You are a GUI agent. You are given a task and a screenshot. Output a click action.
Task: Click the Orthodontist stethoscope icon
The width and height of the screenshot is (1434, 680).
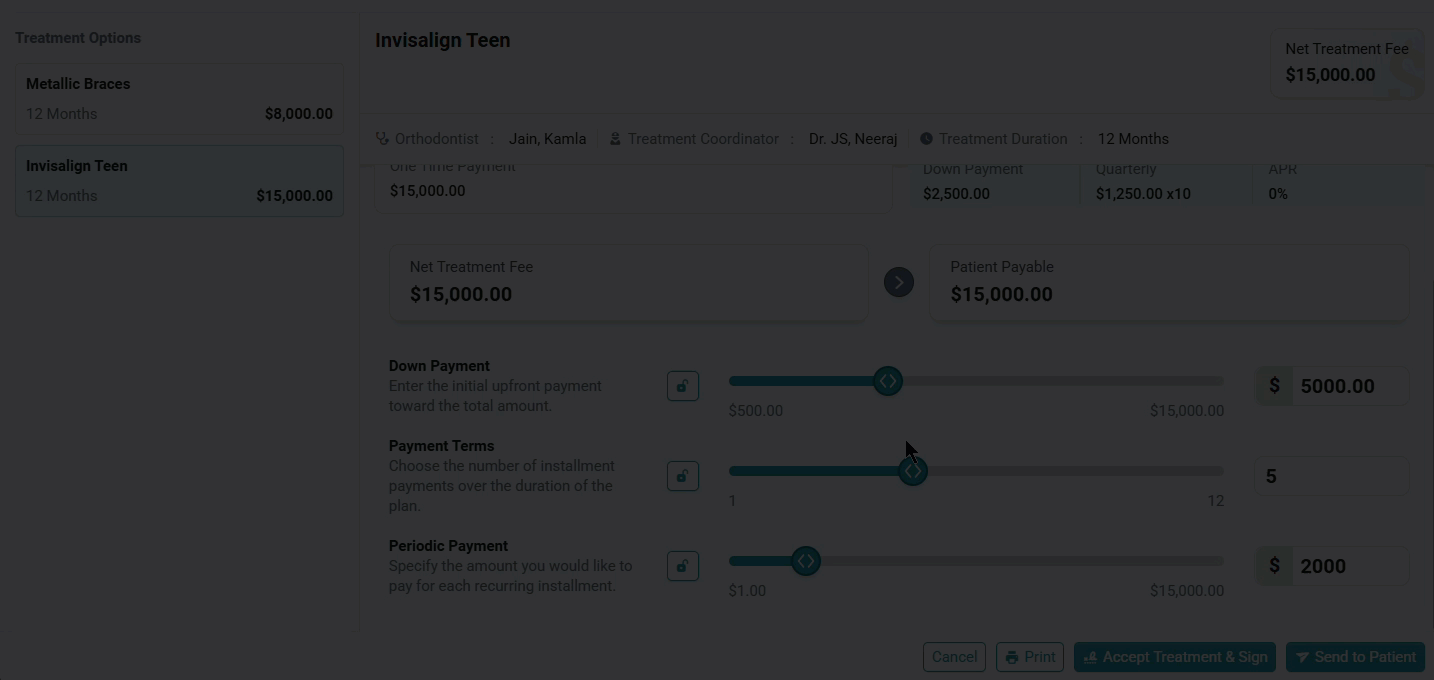tap(382, 139)
